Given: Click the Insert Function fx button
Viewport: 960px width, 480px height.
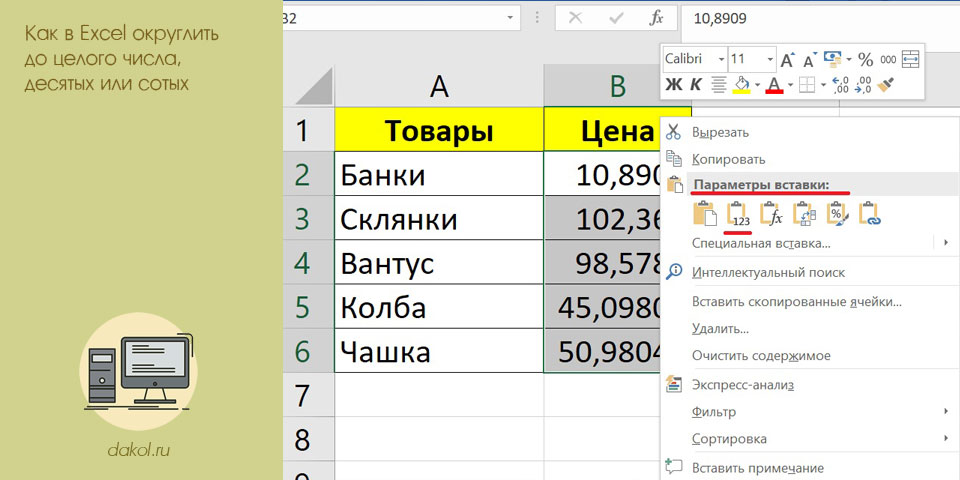Looking at the screenshot, I should (656, 18).
